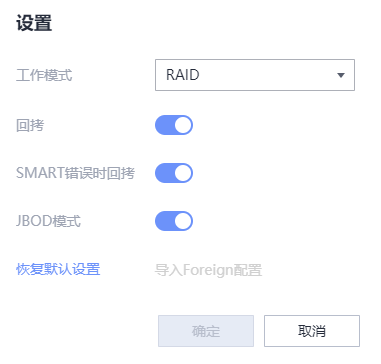This screenshot has height=364, width=381.
Task: Click the 设置 dialog title
Action: [34, 23]
